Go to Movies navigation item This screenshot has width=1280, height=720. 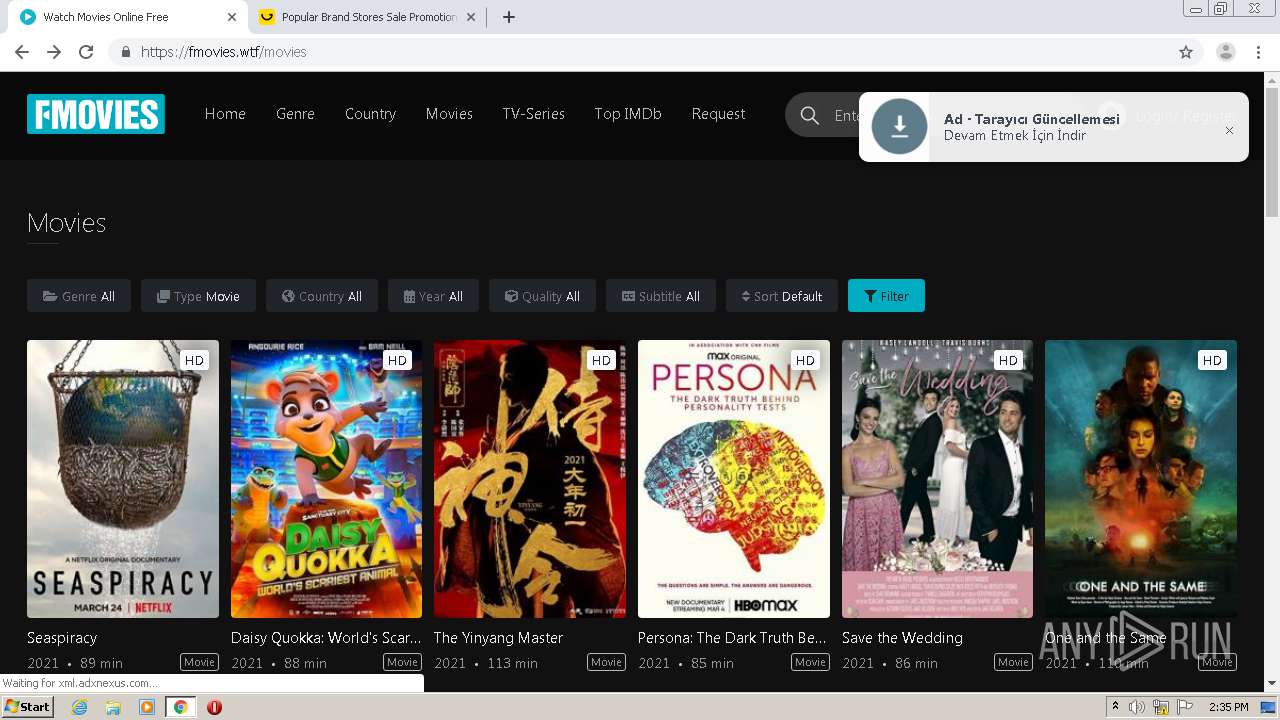coord(449,114)
